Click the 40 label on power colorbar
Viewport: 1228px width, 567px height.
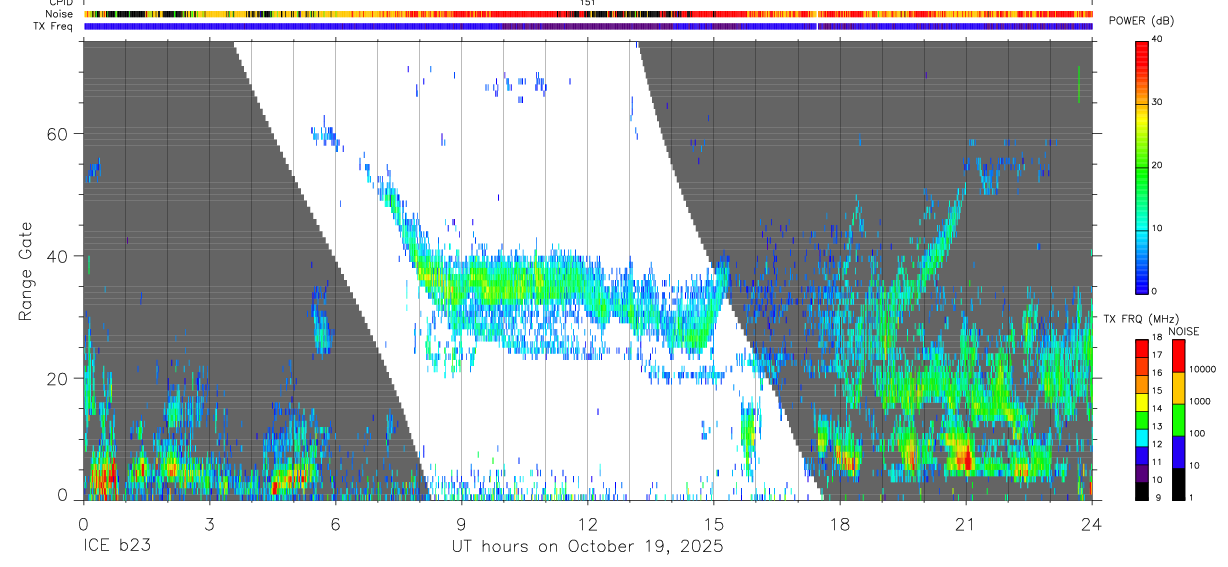pos(1157,39)
